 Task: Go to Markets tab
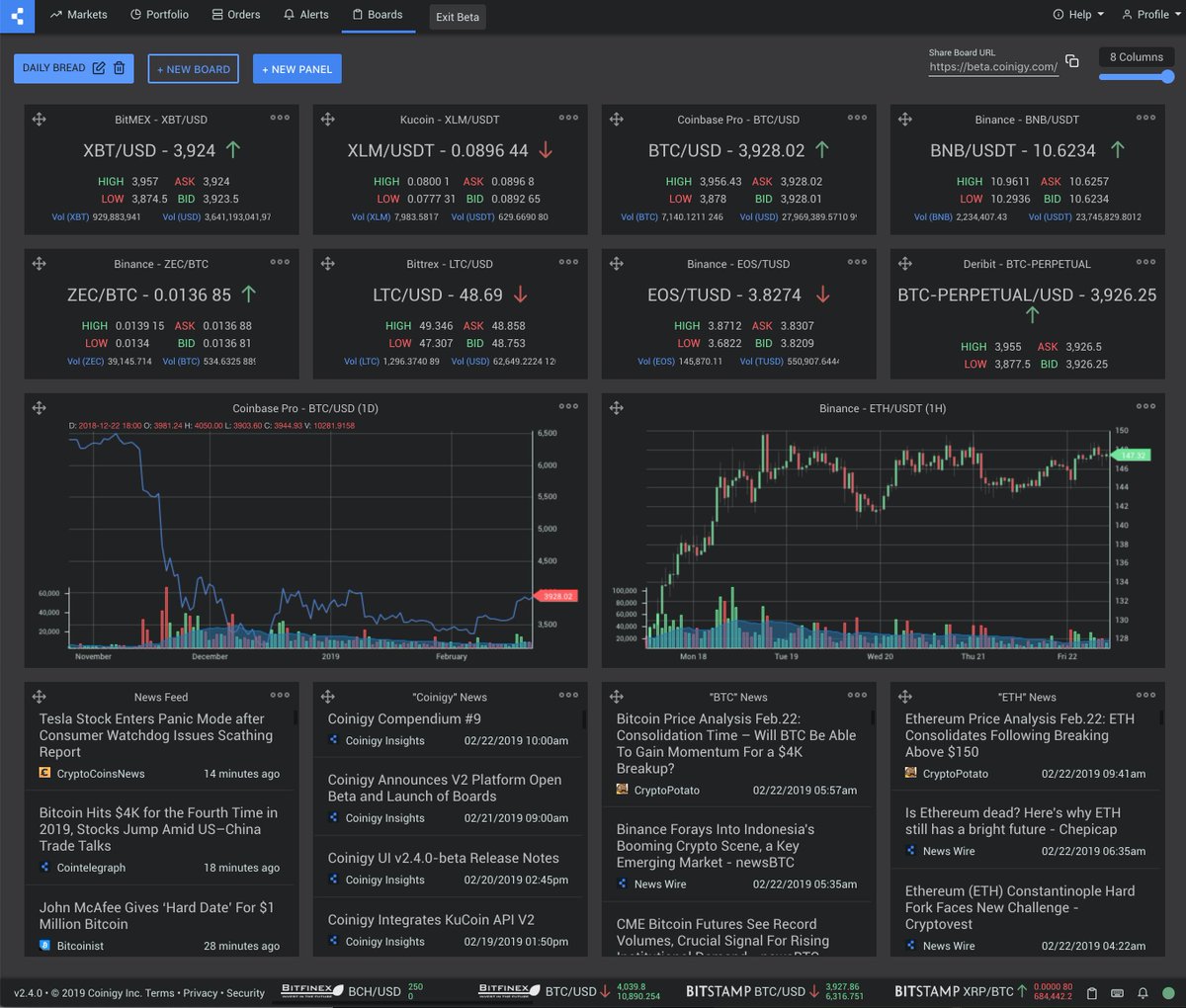point(78,15)
